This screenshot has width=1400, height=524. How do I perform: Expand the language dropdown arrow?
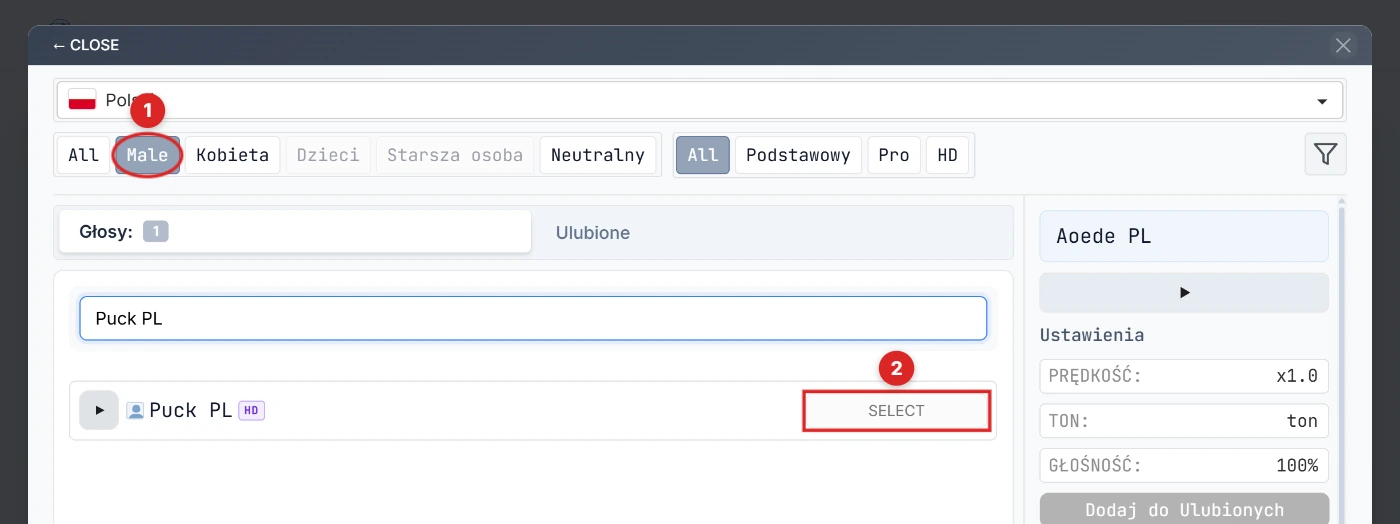pos(1322,101)
